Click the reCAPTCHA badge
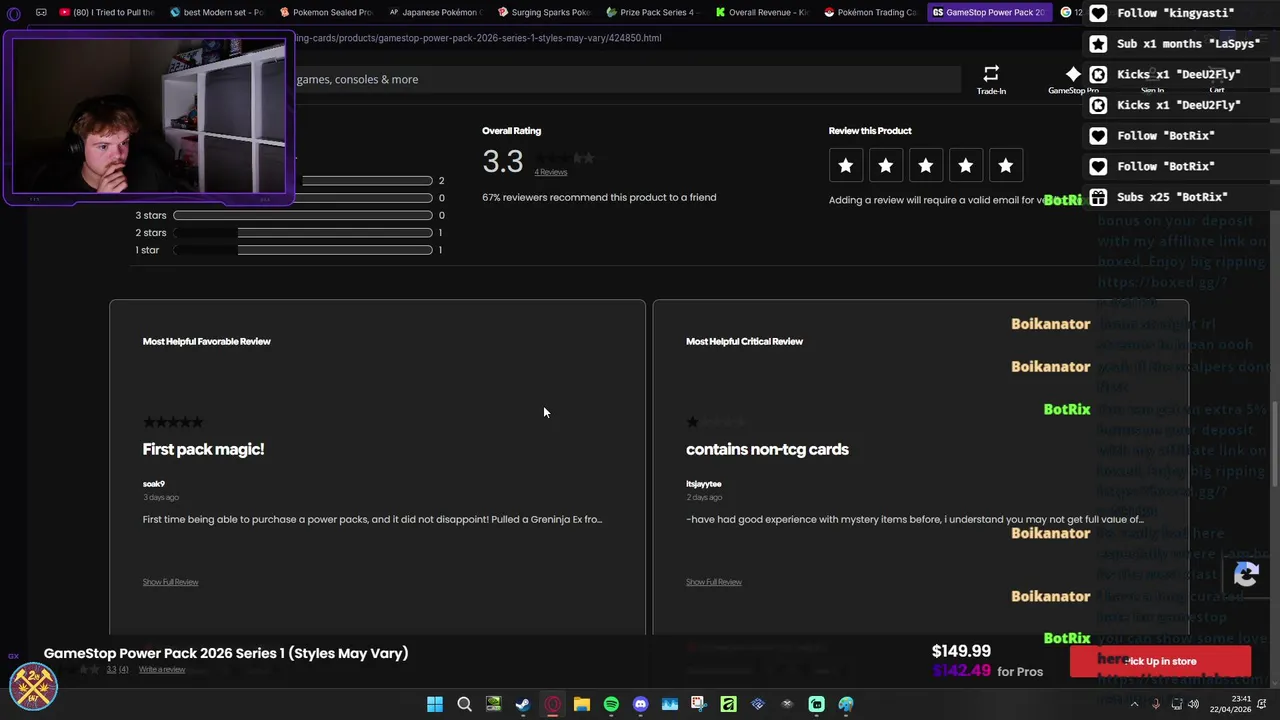The image size is (1280, 720). click(x=1246, y=575)
